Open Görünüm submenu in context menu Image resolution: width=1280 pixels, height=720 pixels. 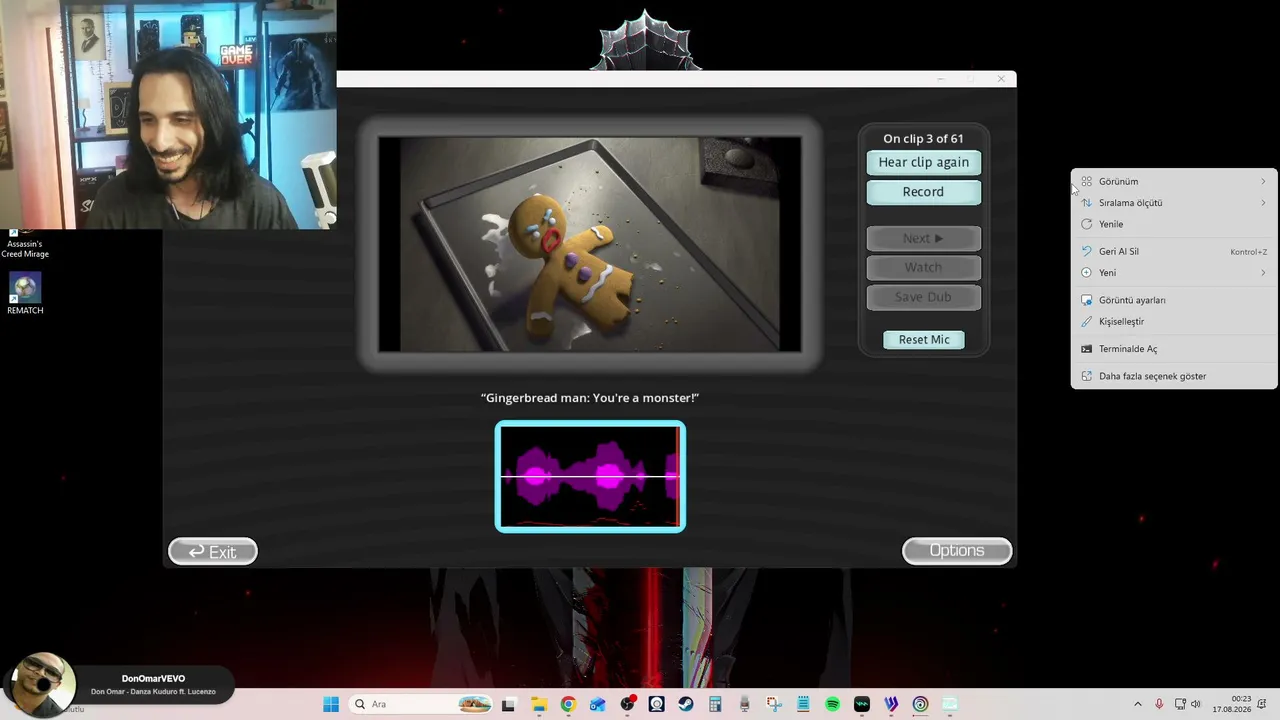tap(1174, 181)
